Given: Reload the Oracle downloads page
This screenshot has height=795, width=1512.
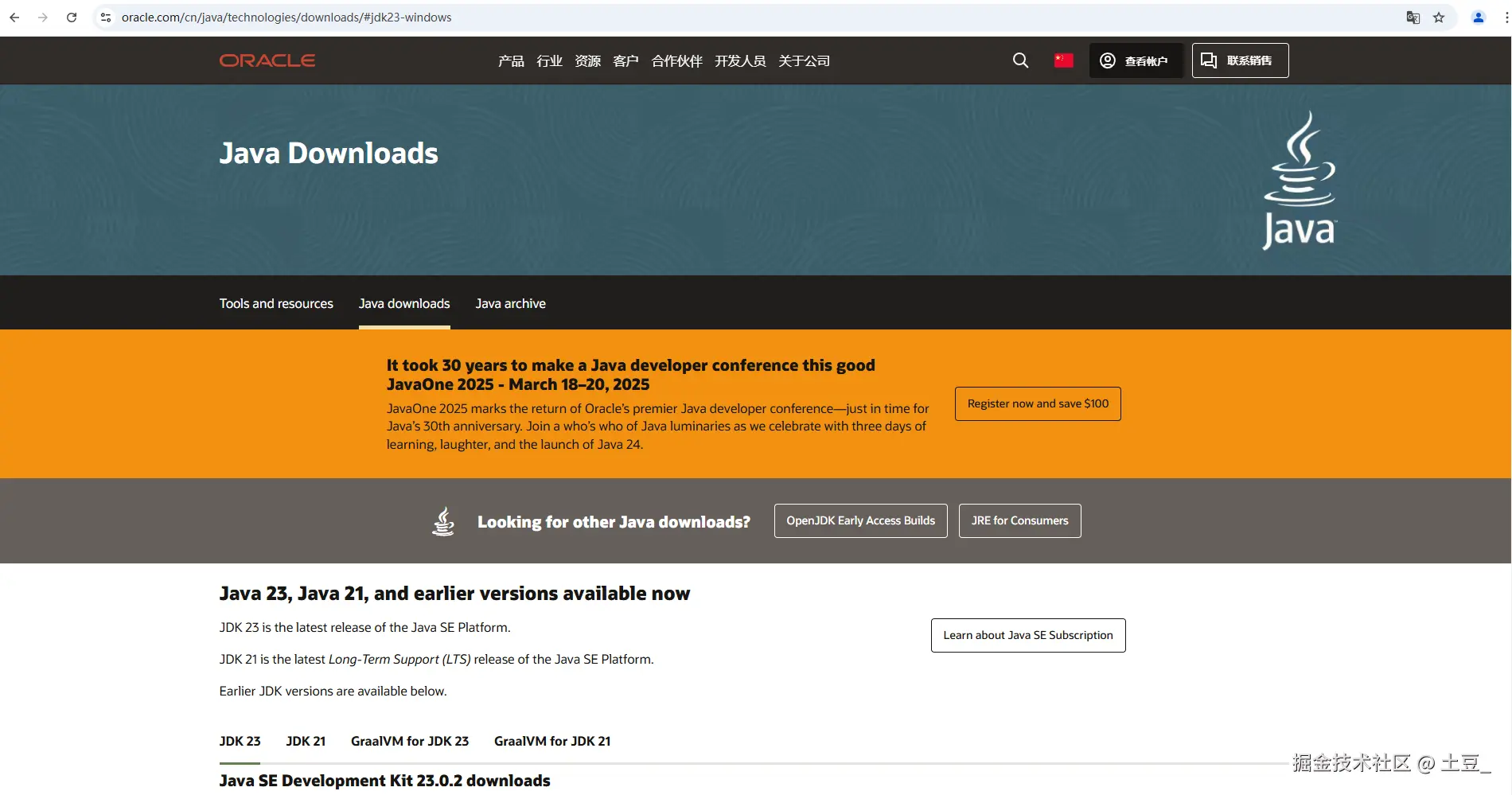Looking at the screenshot, I should 72,18.
